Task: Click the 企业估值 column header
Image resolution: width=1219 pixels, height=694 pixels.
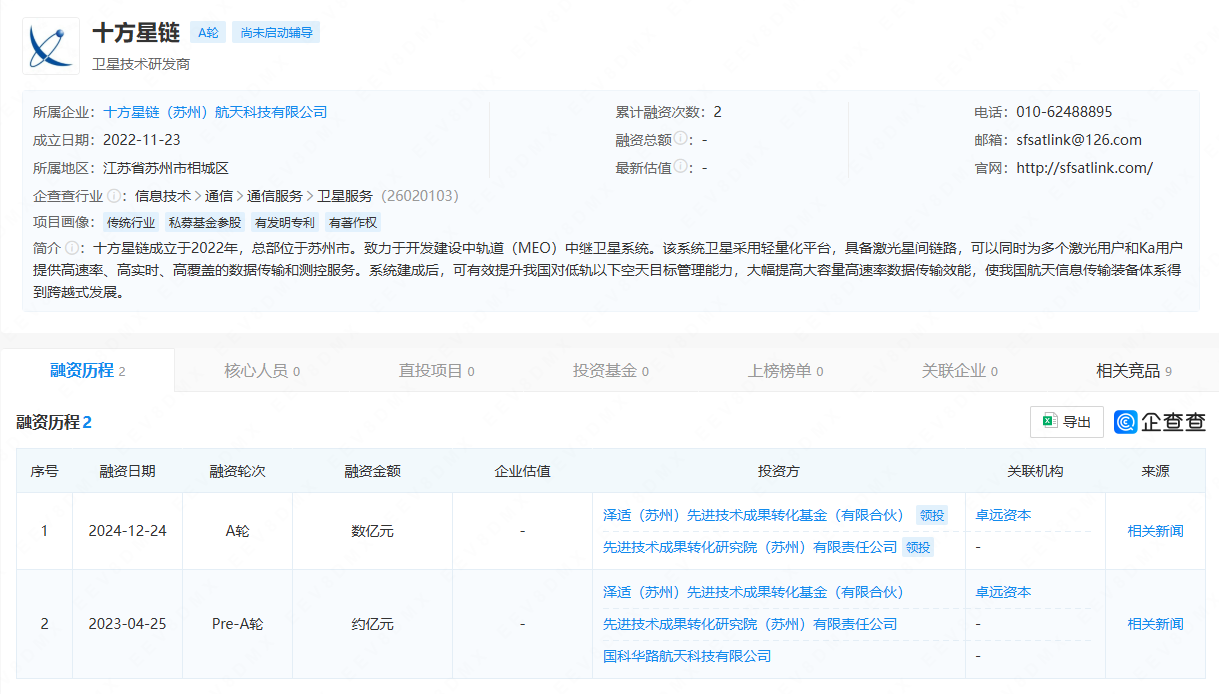Action: pos(522,471)
